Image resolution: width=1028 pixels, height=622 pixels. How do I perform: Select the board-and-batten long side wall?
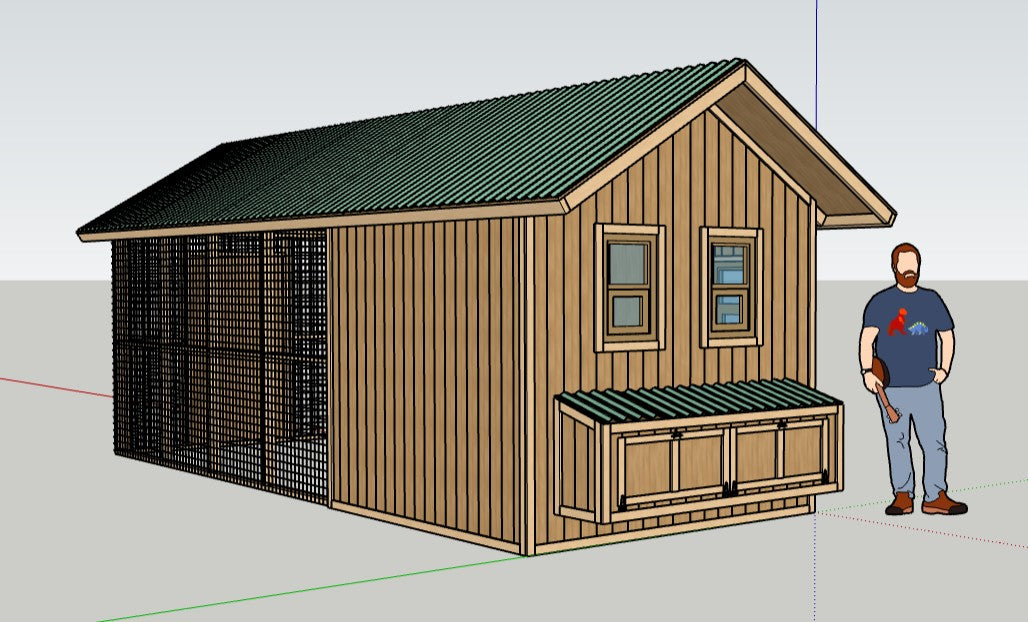[x=427, y=383]
